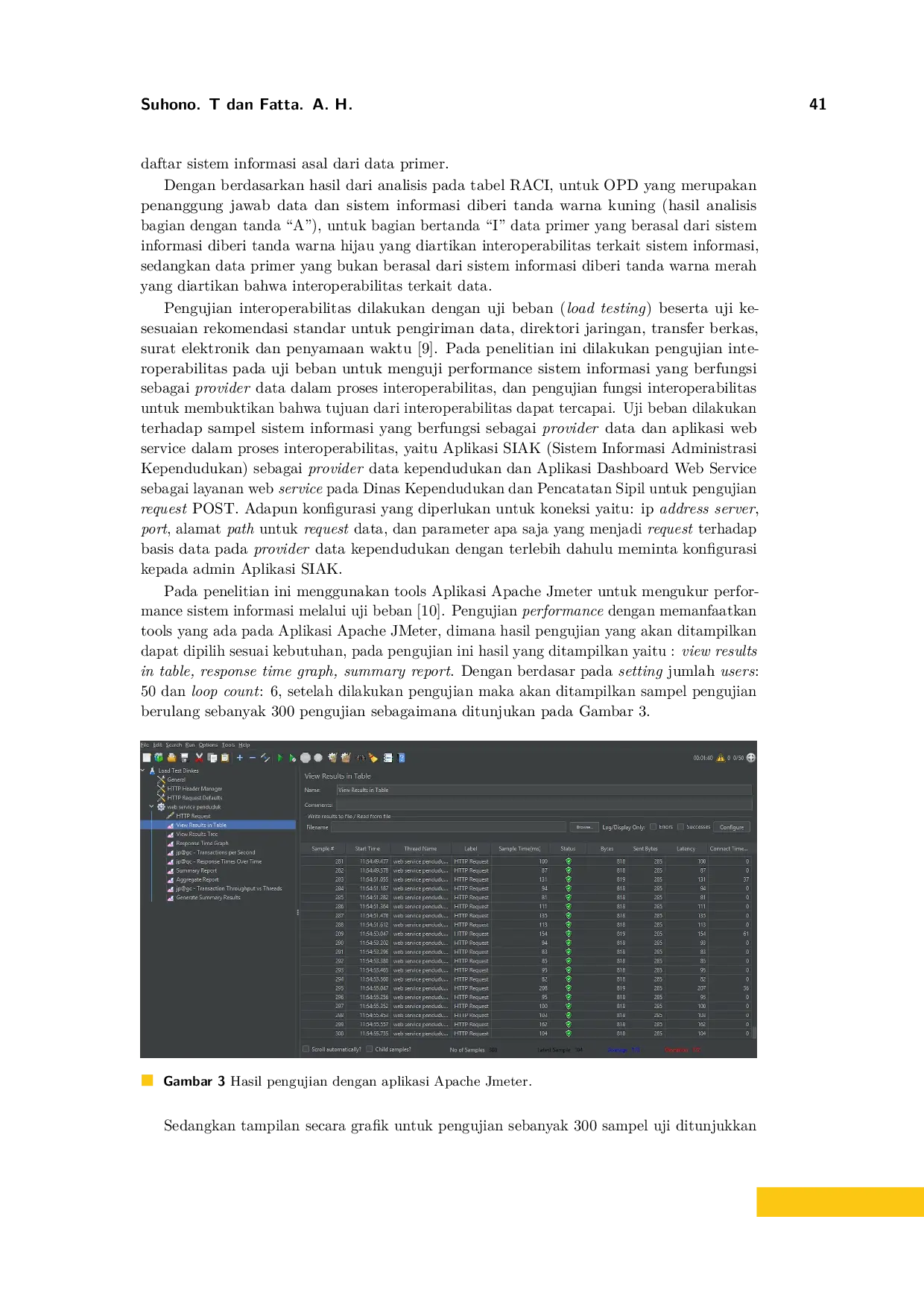The image size is (924, 1307).
Task: Tick the Successes checkbox
Action: point(680,826)
